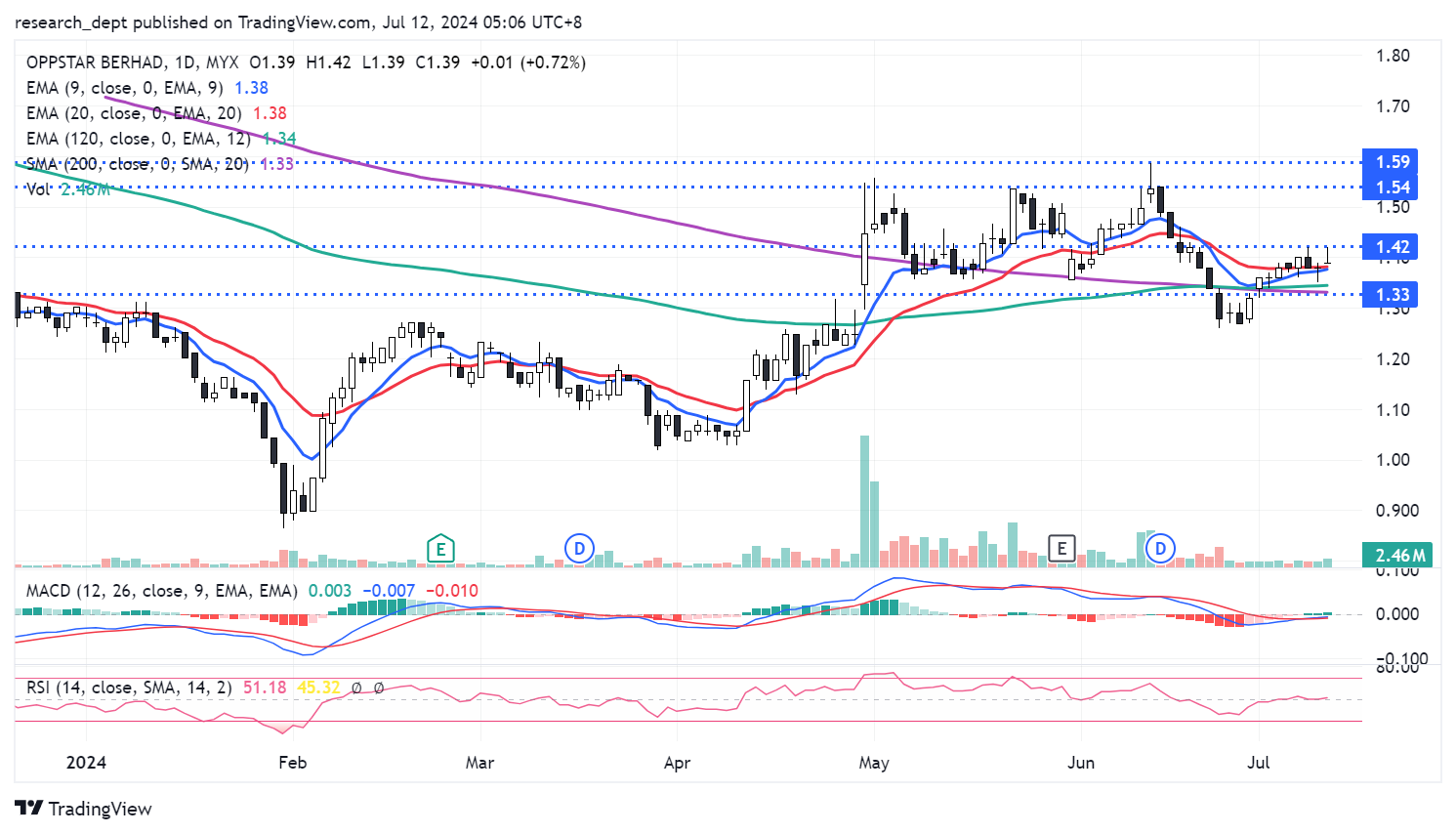Open the RSI indicator legend

[129, 688]
